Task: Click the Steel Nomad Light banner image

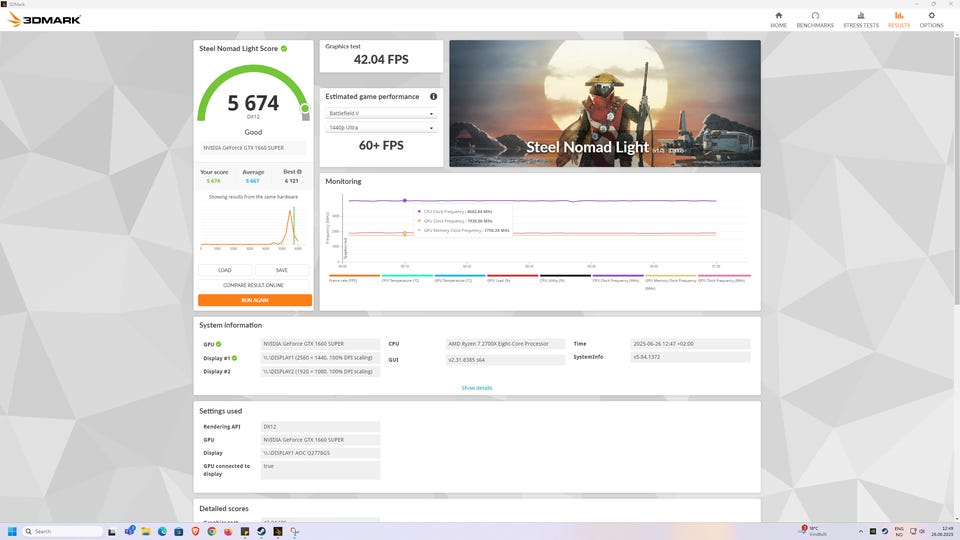Action: 604,103
